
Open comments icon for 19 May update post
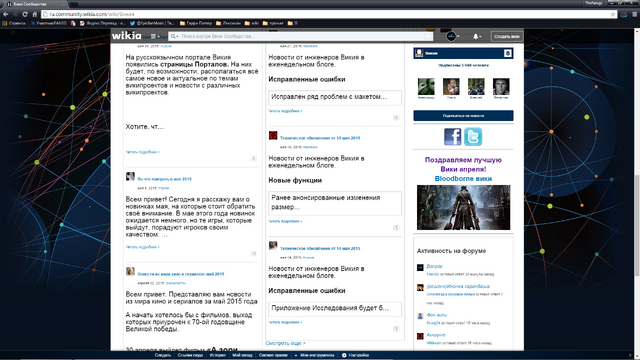click(396, 228)
